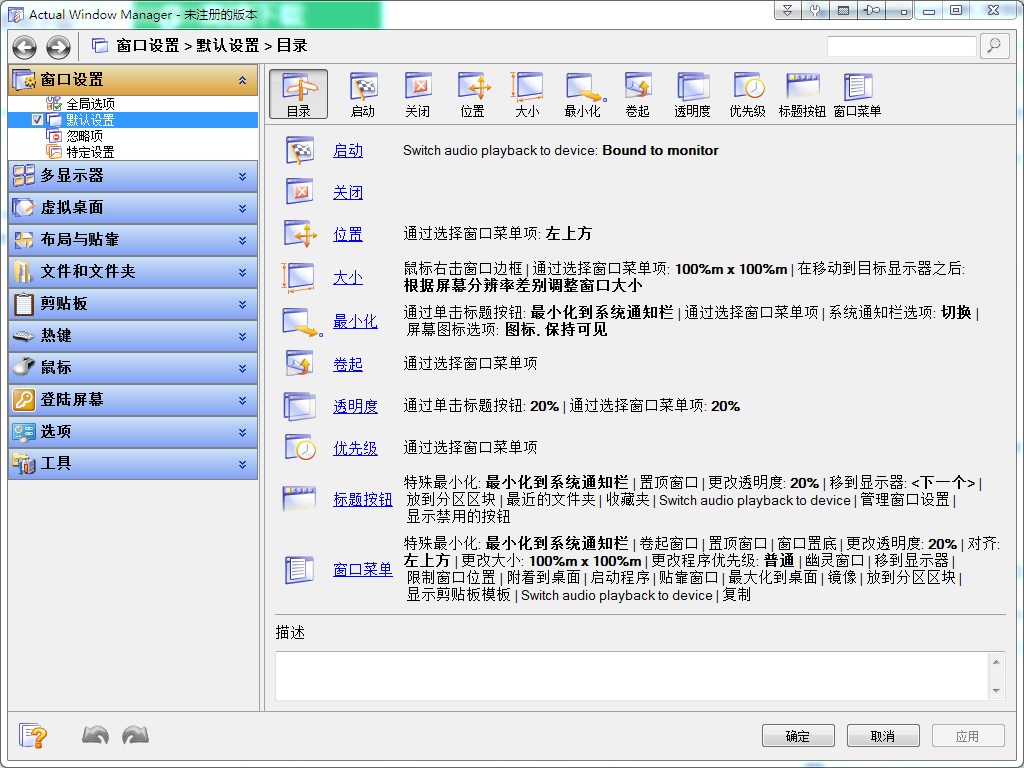Open the 最小化 link
Screen dimensions: 1024x768
tap(355, 321)
